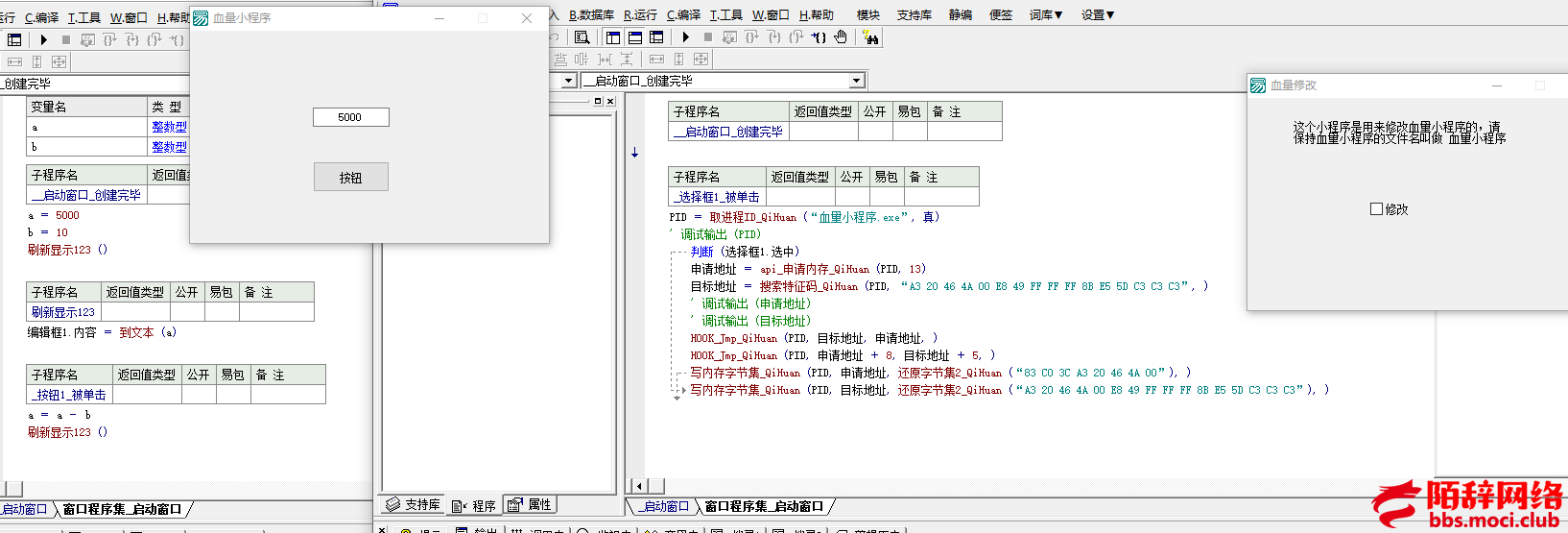This screenshot has height=533, width=1568.
Task: Open H.帮助 menu in right IDE
Action: (817, 14)
